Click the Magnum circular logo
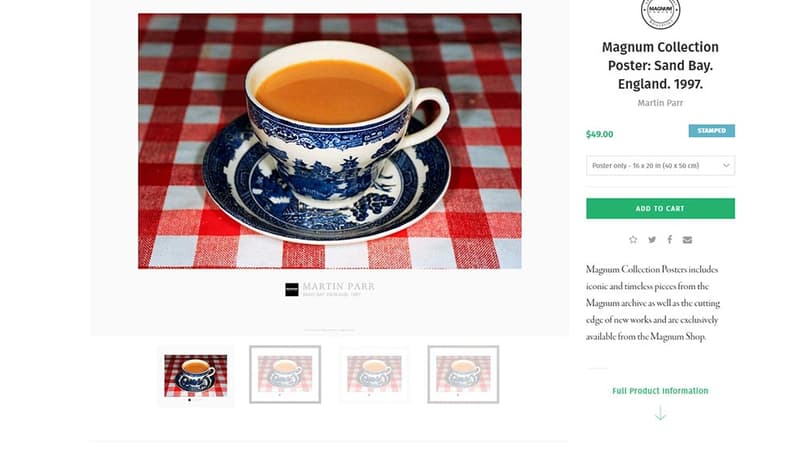 [660, 12]
